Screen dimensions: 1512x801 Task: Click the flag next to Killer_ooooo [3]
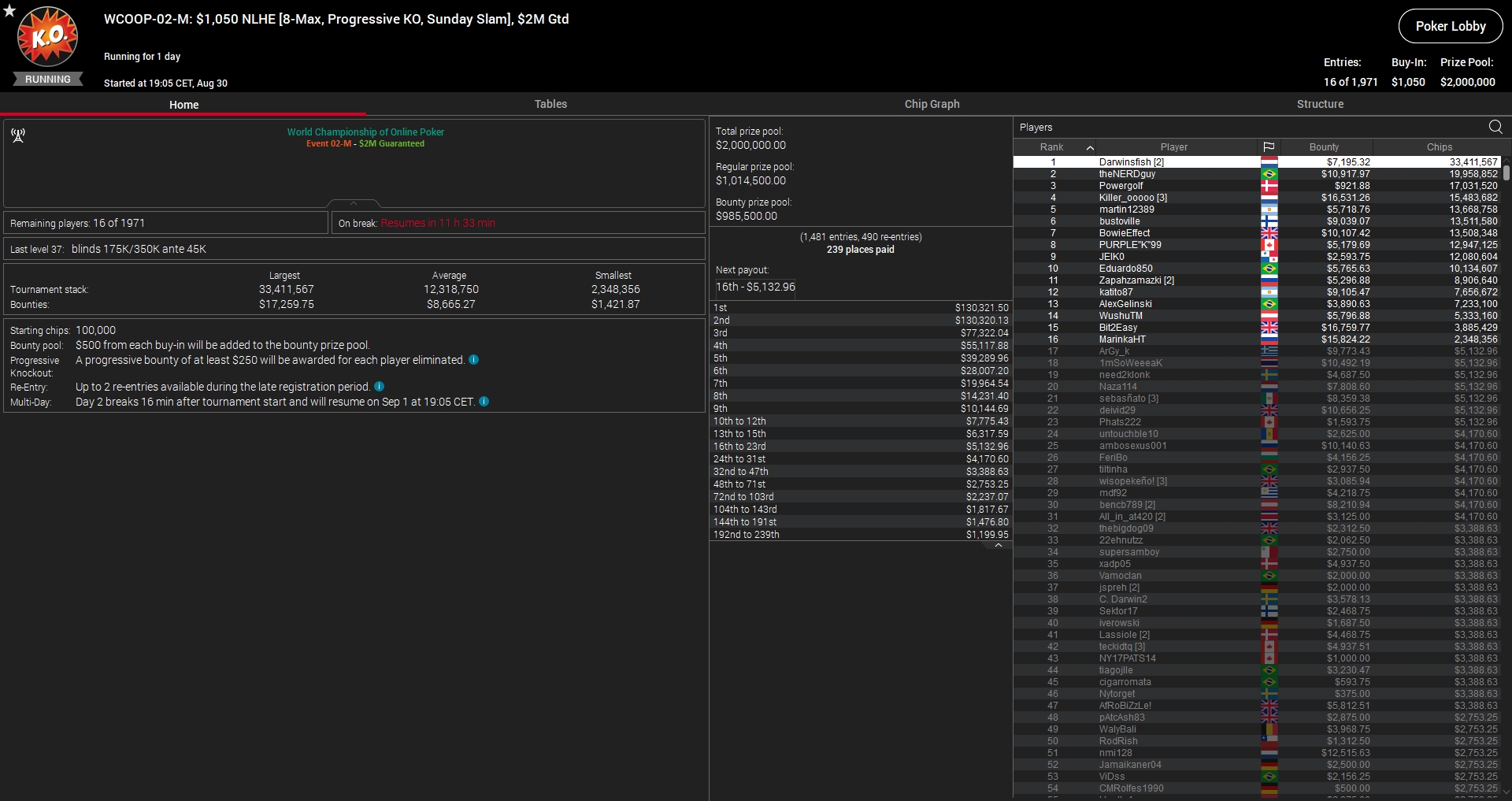(x=1269, y=198)
